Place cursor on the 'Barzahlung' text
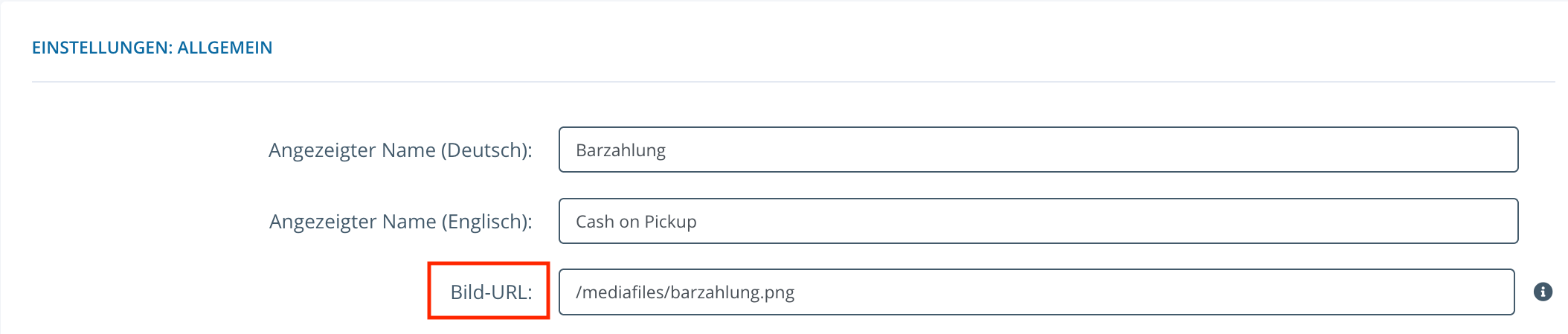Image resolution: width=1568 pixels, height=334 pixels. (x=620, y=150)
